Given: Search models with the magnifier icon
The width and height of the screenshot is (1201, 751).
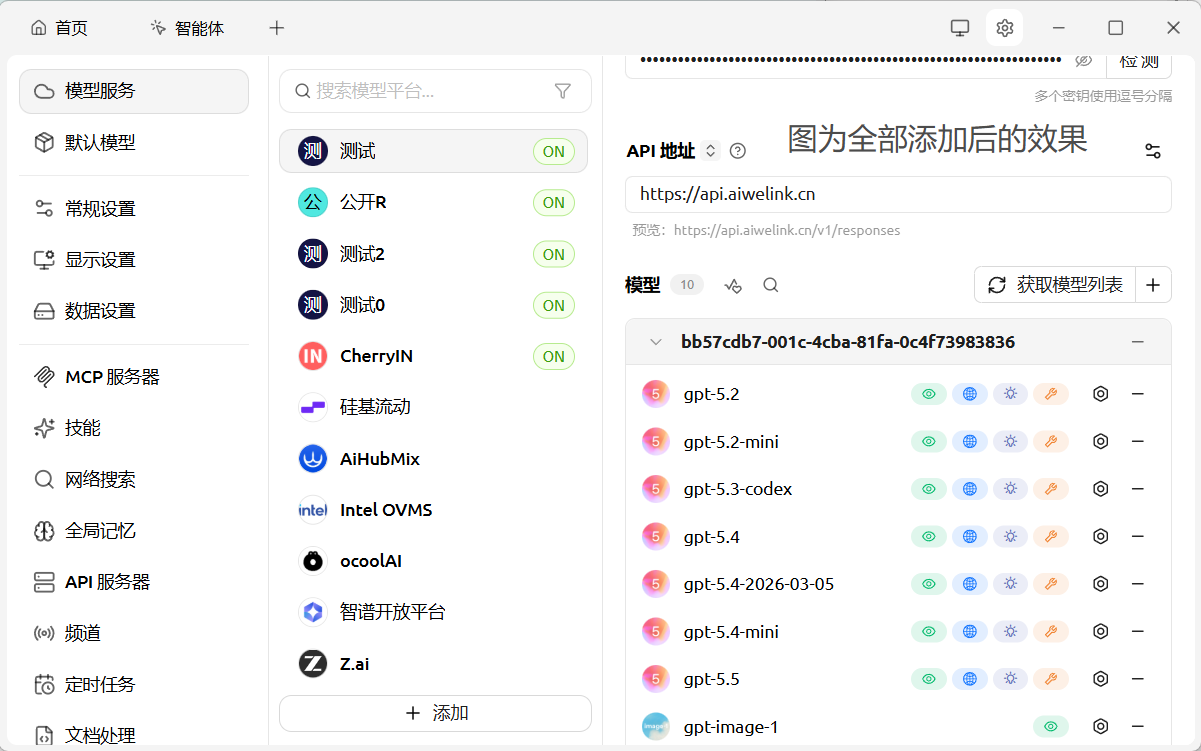Looking at the screenshot, I should click(770, 285).
